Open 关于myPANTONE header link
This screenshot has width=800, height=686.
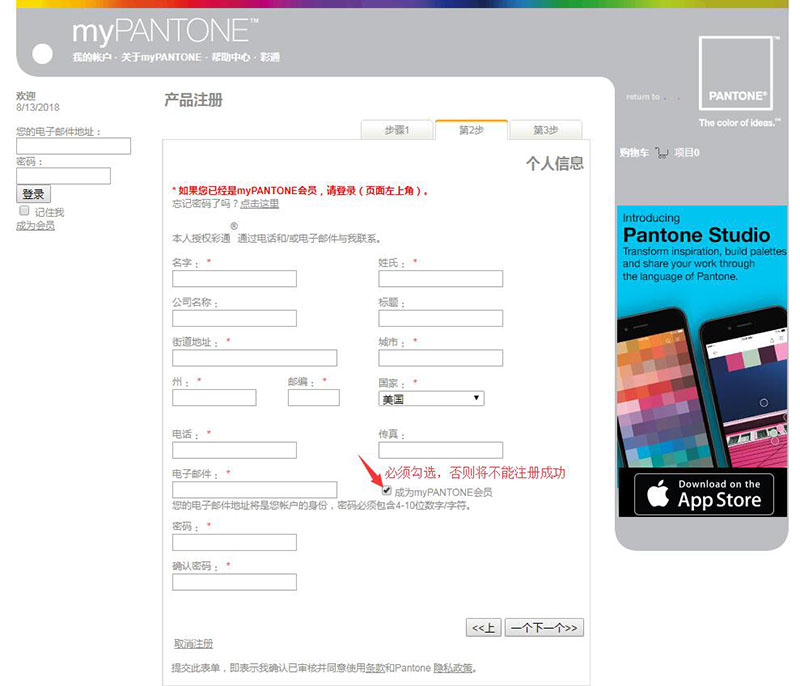(161, 57)
